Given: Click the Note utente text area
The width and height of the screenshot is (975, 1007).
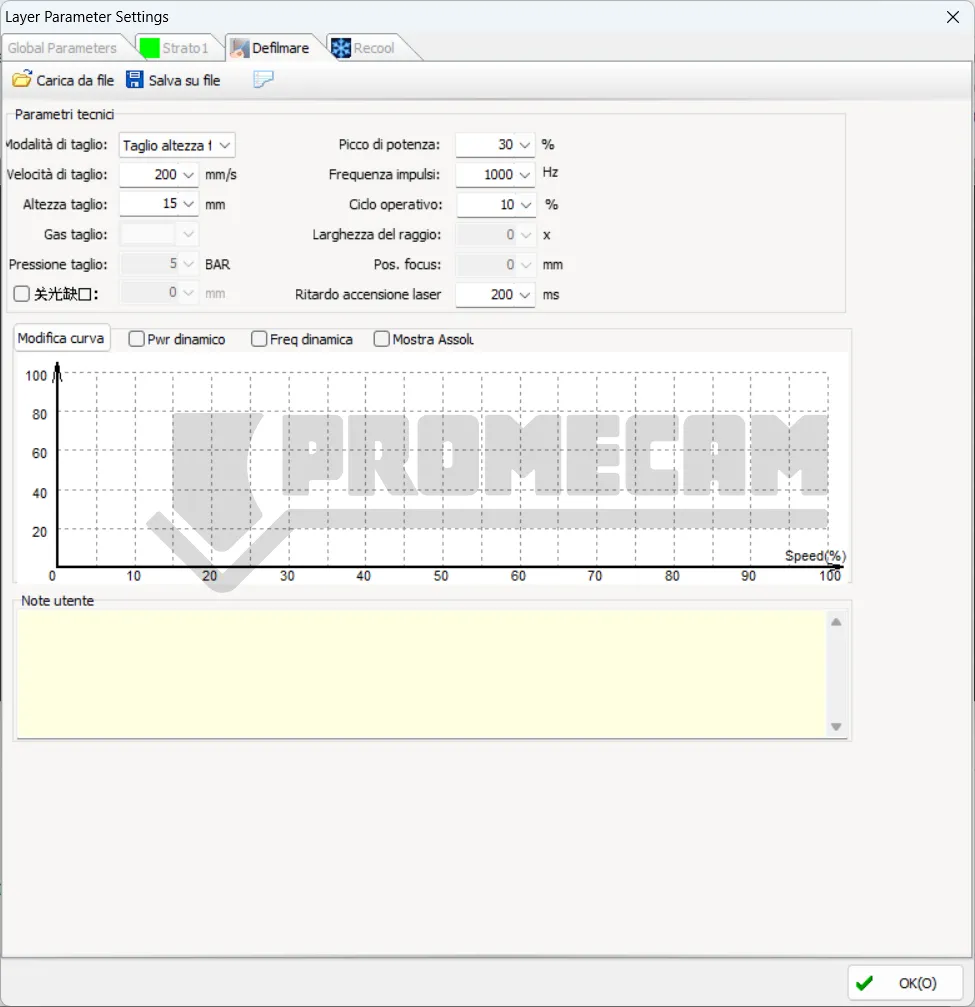Looking at the screenshot, I should [x=420, y=672].
